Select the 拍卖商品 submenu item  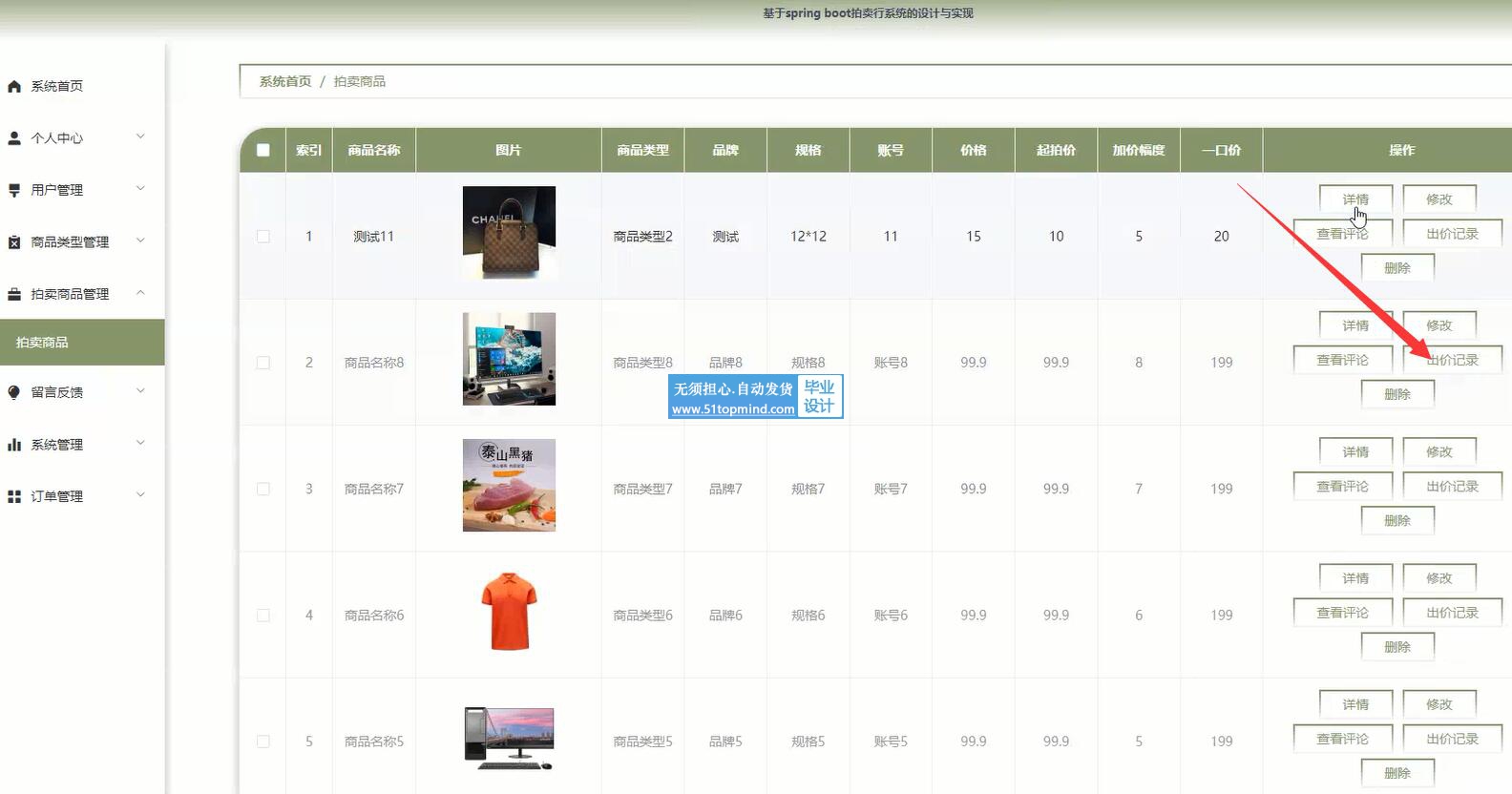pyautogui.click(x=82, y=343)
